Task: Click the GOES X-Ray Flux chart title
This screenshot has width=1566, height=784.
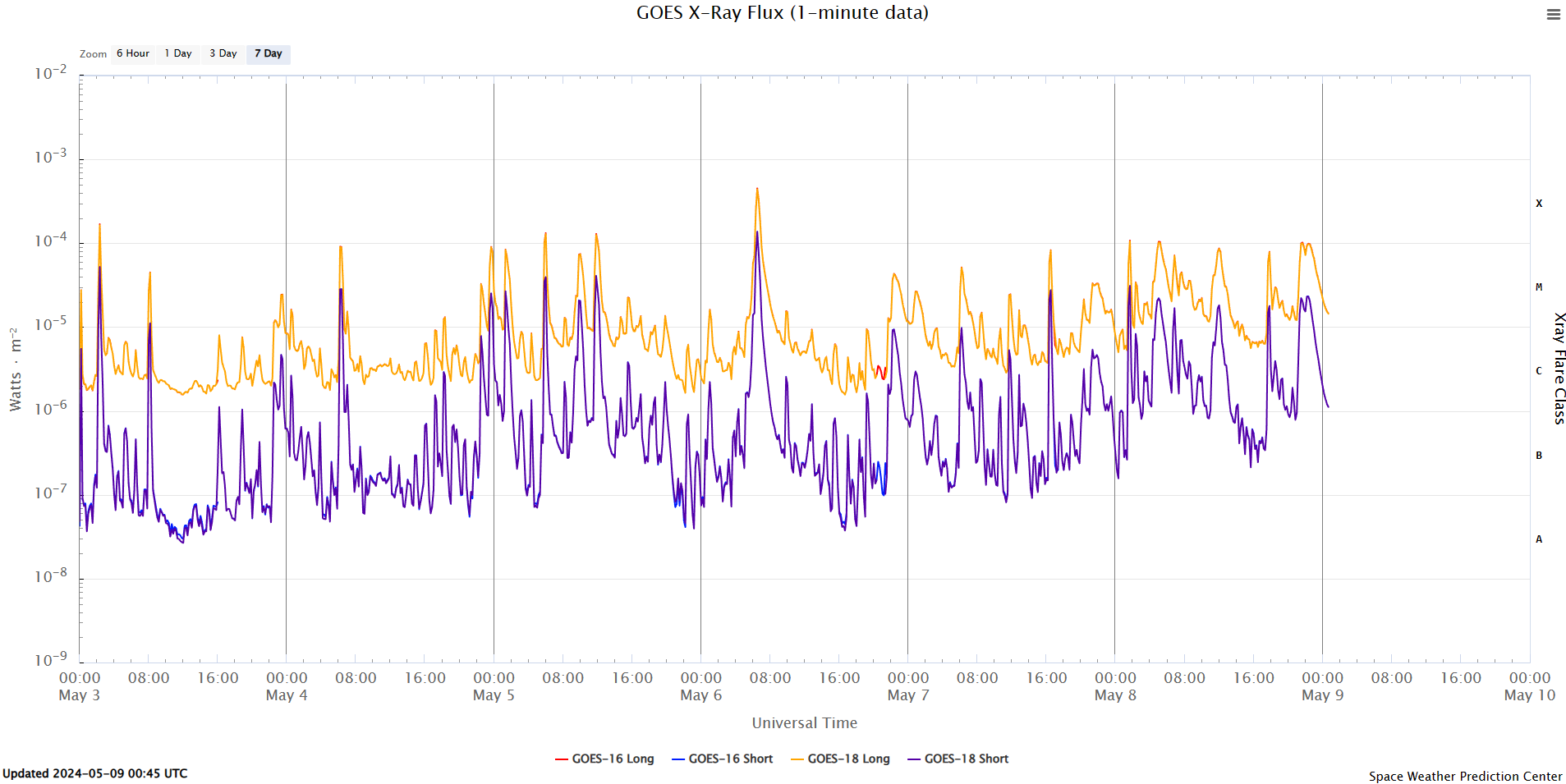Action: coord(782,13)
